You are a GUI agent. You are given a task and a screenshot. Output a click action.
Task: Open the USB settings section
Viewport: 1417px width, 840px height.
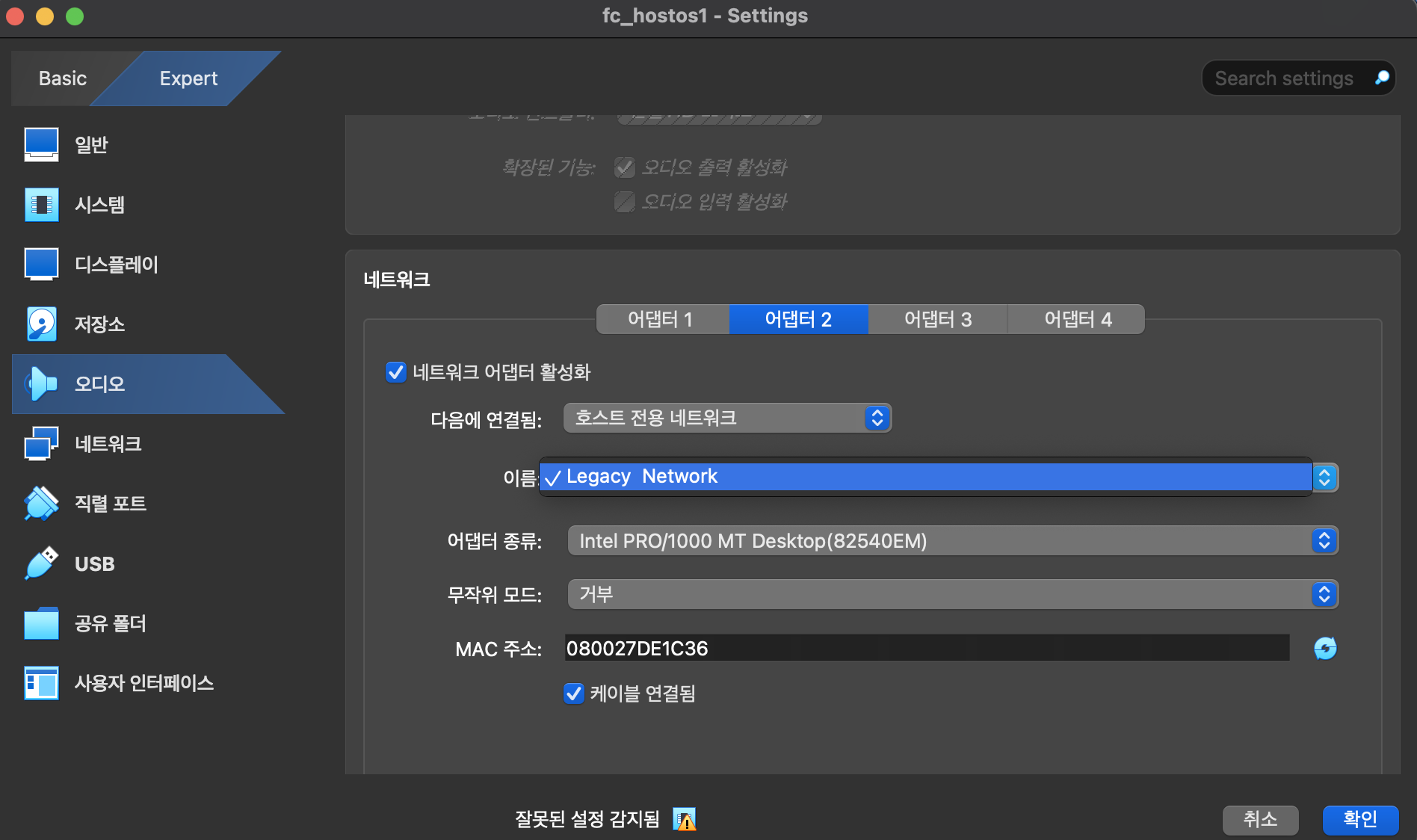pos(94,563)
